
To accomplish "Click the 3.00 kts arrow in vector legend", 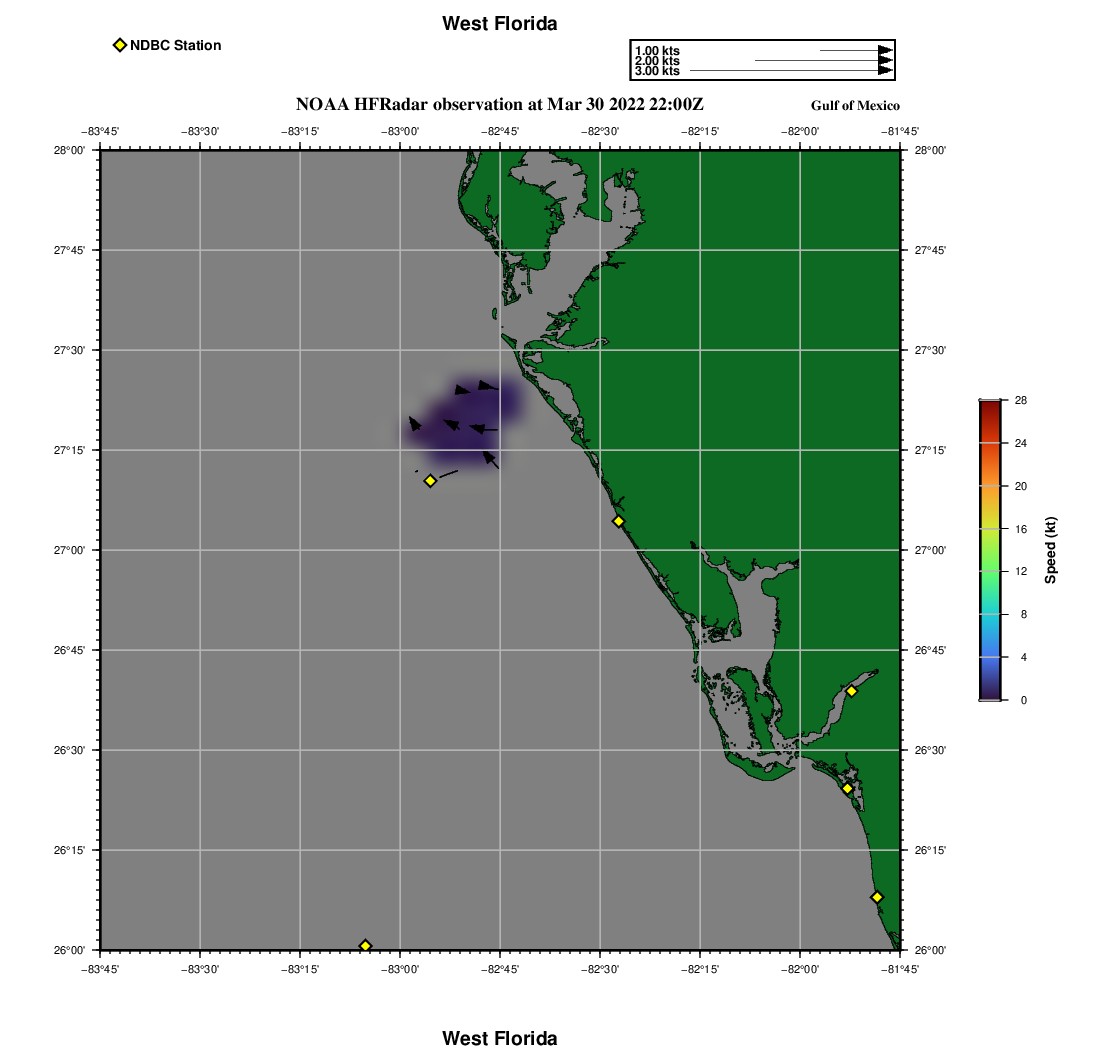I will [791, 70].
